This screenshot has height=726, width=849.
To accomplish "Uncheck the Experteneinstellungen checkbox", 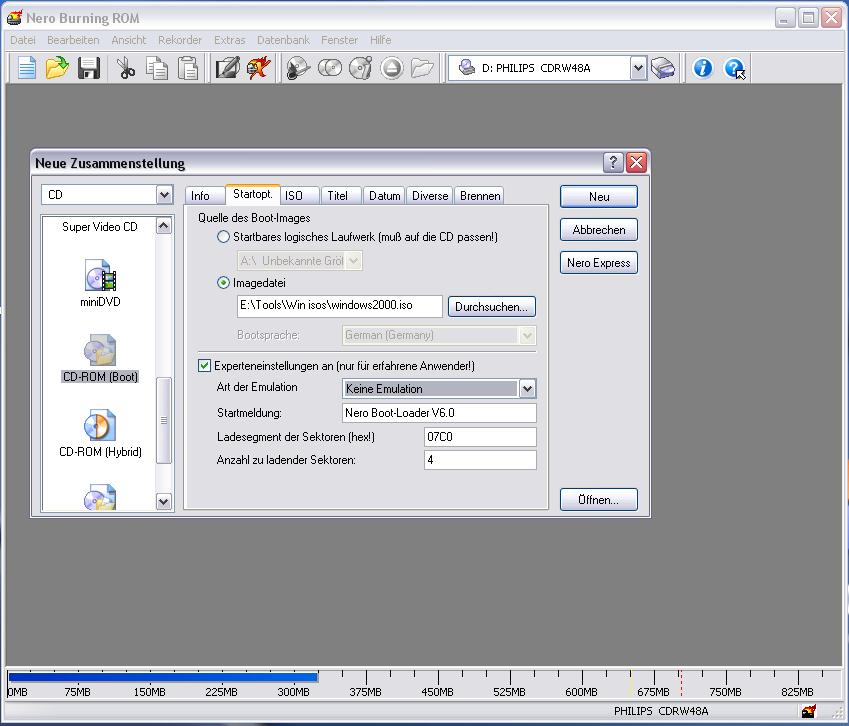I will (205, 366).
